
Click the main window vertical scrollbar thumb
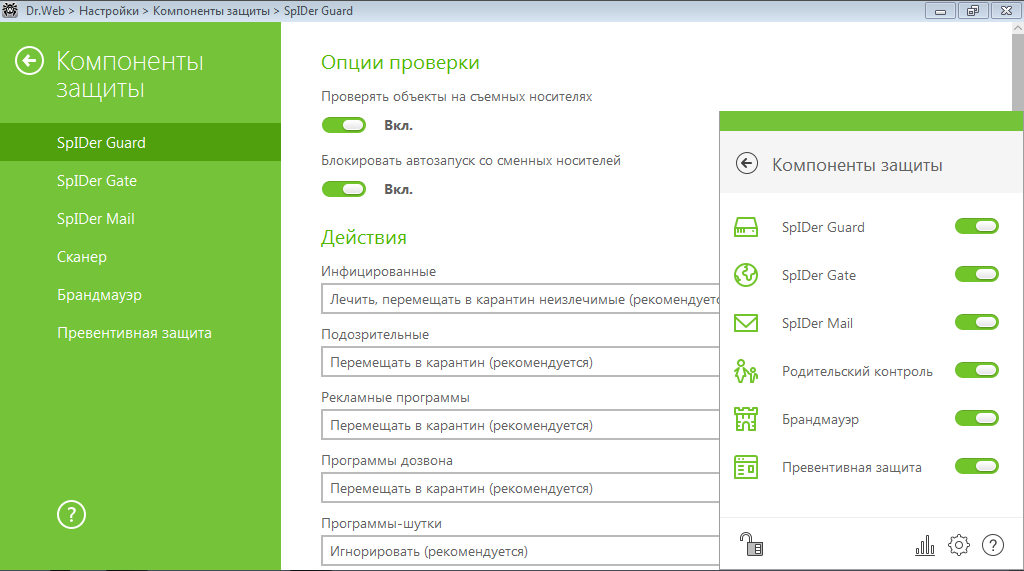[x=1017, y=73]
